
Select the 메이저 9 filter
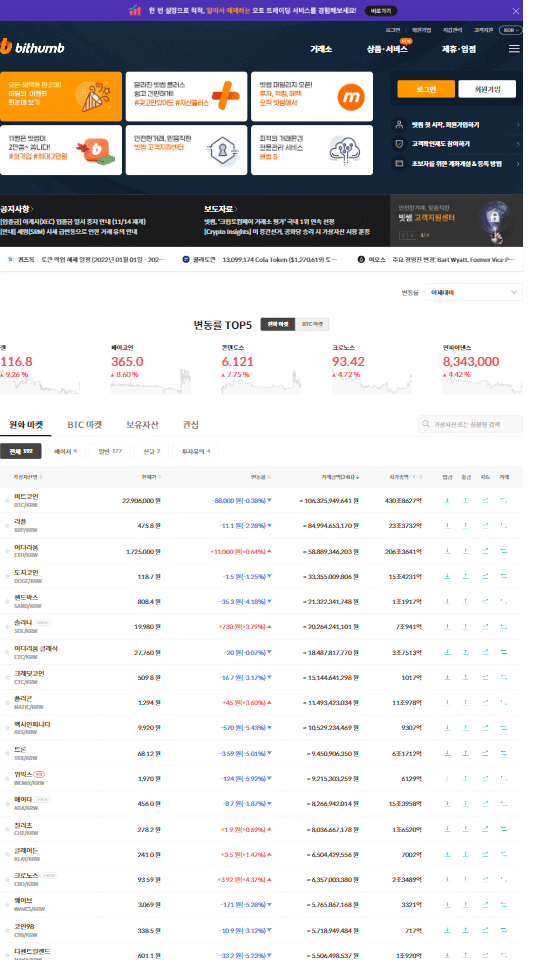(x=66, y=451)
